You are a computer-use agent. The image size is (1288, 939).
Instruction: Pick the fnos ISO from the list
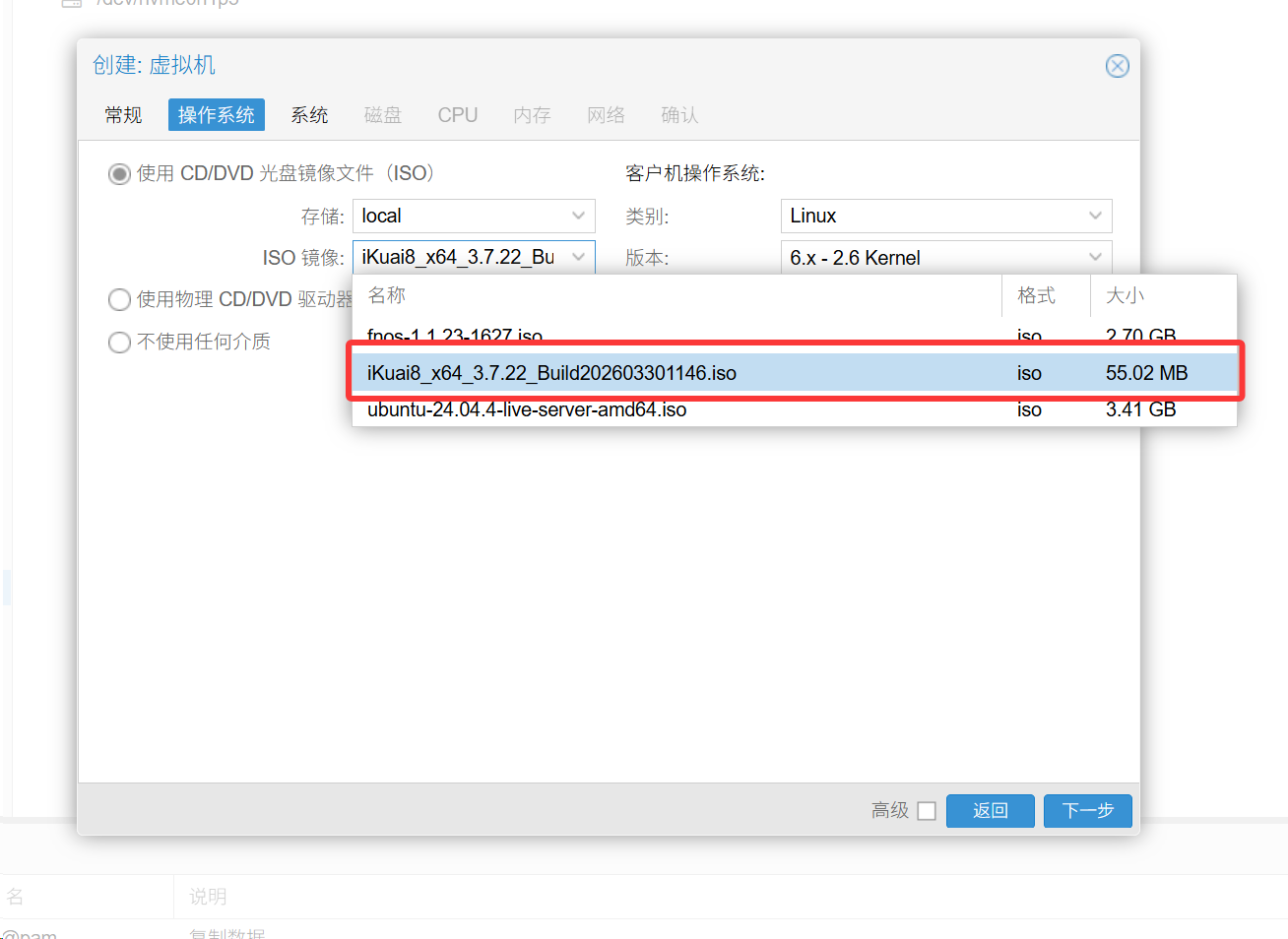tap(455, 336)
